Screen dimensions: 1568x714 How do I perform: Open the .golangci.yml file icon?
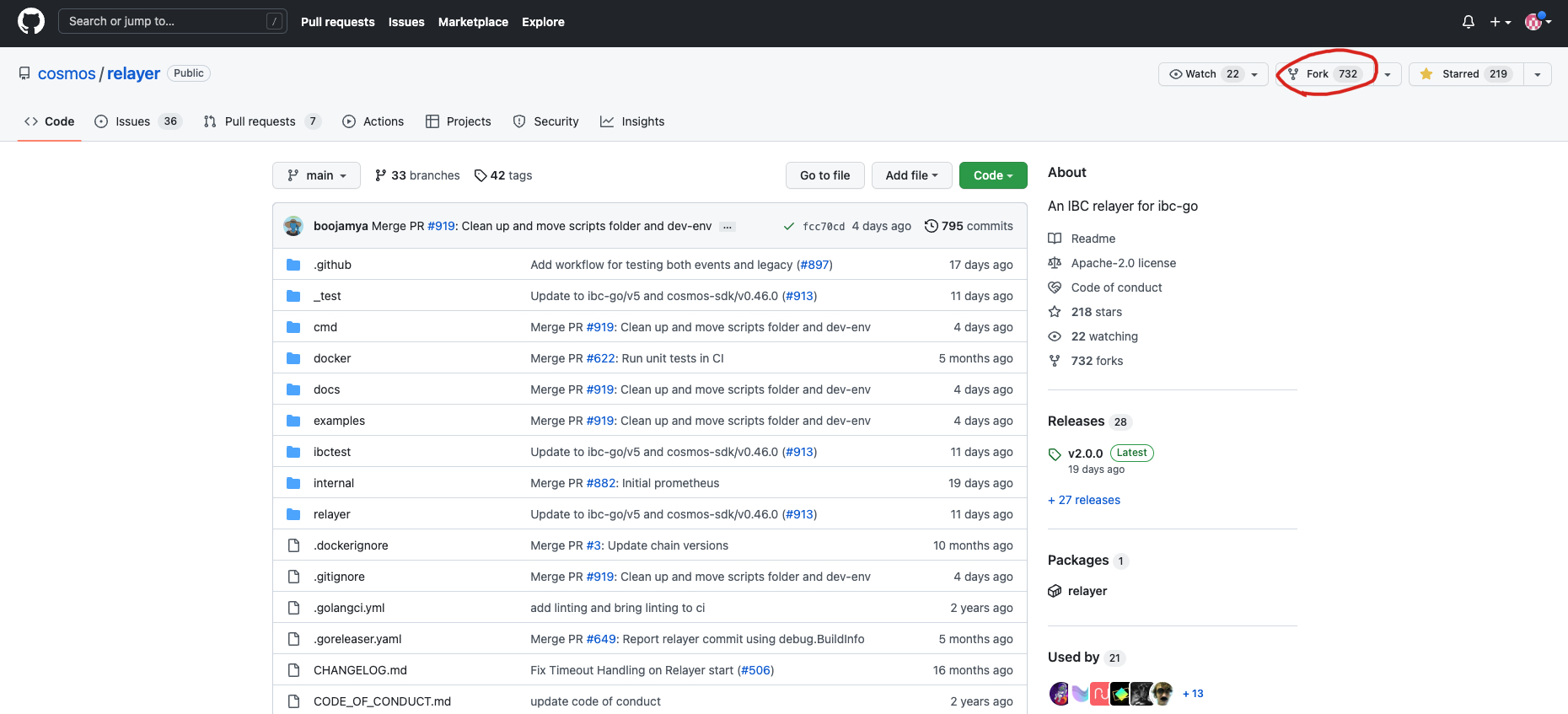pos(293,608)
